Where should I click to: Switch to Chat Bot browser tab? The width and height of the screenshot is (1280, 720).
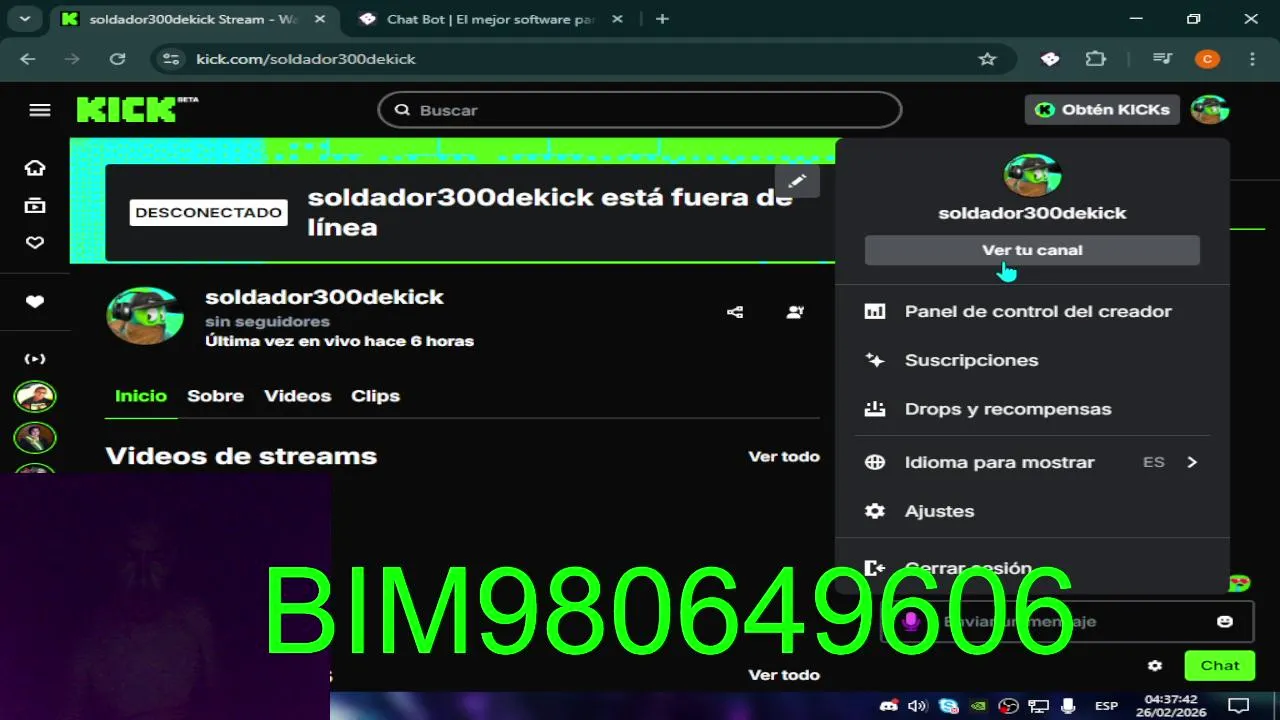click(490, 19)
